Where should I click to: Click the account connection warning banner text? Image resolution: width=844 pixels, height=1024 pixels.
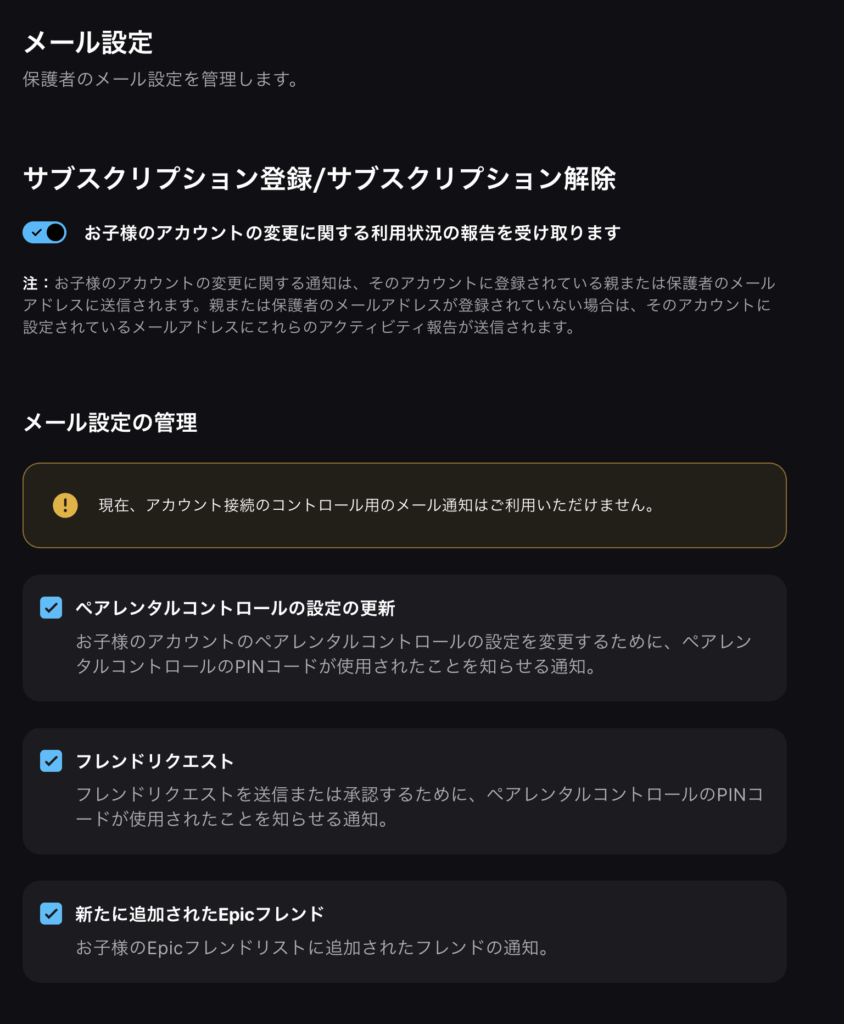tap(376, 506)
